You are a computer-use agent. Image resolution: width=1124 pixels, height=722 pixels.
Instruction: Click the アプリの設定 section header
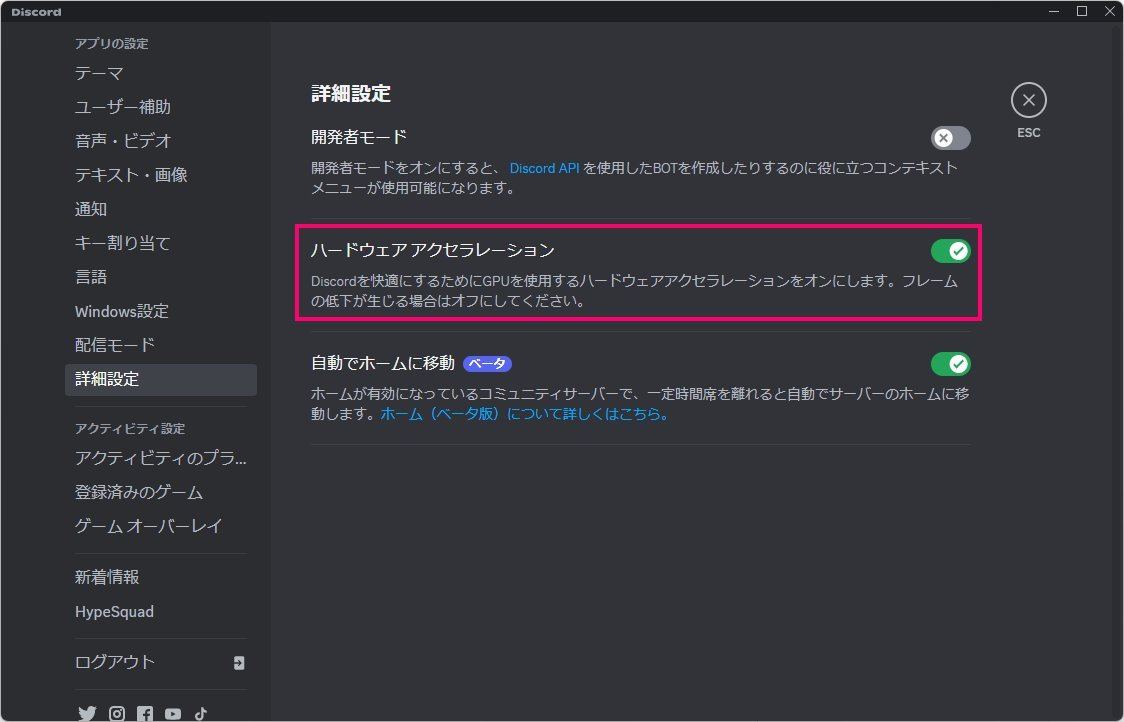point(112,44)
